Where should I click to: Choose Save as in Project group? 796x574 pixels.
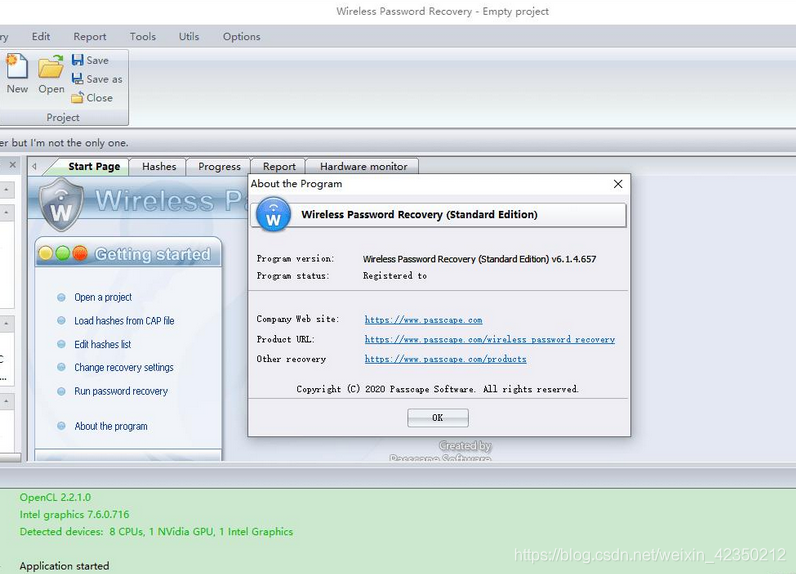97,79
